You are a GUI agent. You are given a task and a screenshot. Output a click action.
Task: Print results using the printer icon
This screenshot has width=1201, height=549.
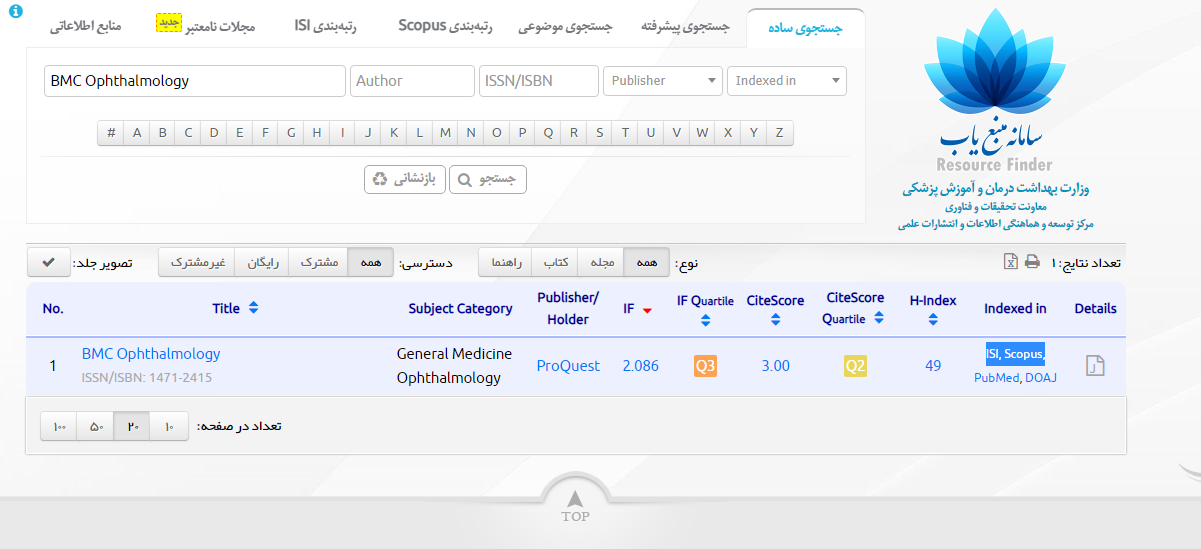click(1032, 262)
